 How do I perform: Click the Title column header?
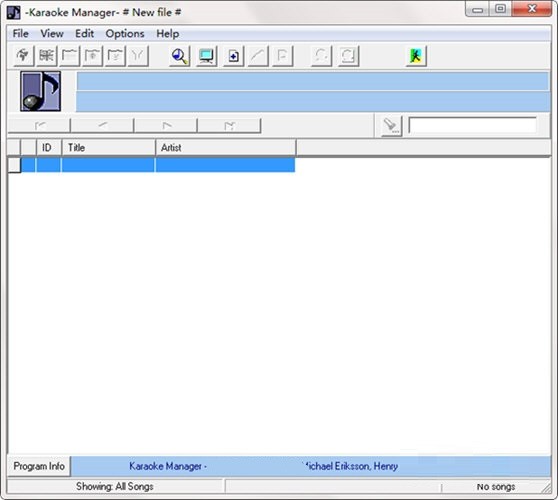point(109,148)
